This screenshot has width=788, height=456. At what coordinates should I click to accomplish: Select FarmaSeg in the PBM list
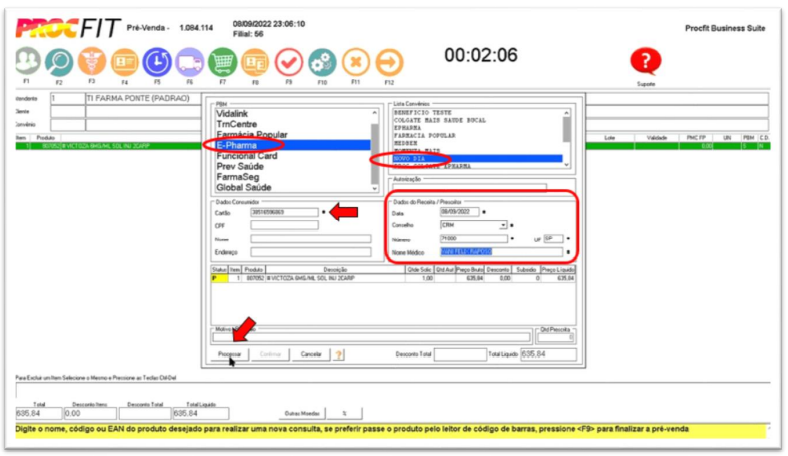(x=293, y=177)
